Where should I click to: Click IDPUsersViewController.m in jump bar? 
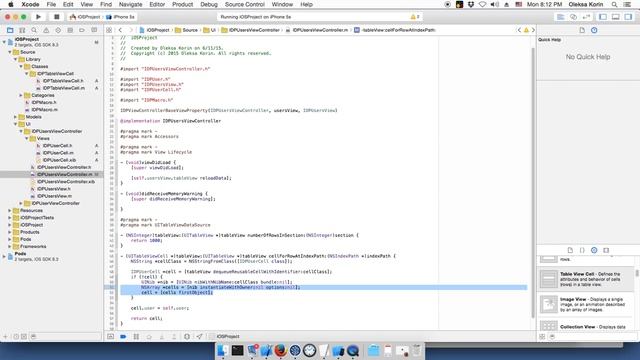point(317,30)
